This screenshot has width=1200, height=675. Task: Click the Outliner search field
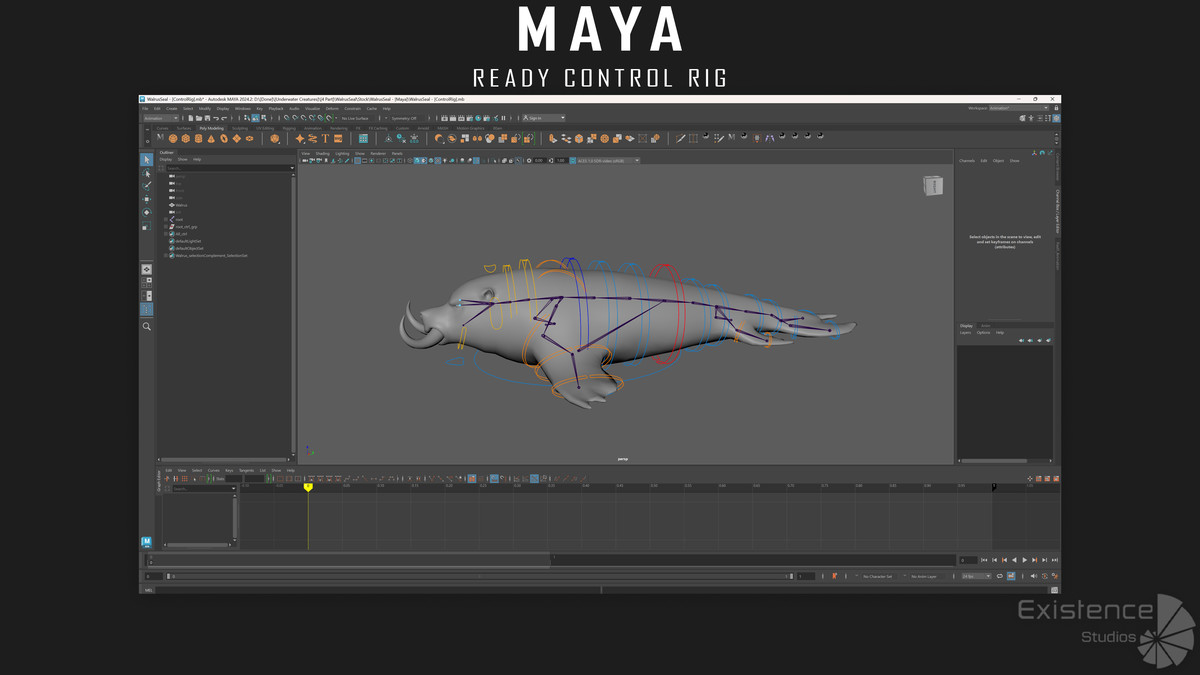coord(227,168)
